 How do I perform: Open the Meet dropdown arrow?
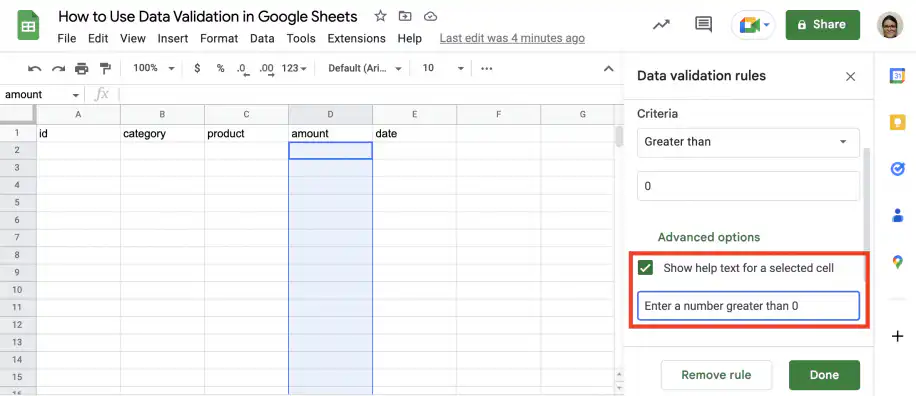pos(766,25)
